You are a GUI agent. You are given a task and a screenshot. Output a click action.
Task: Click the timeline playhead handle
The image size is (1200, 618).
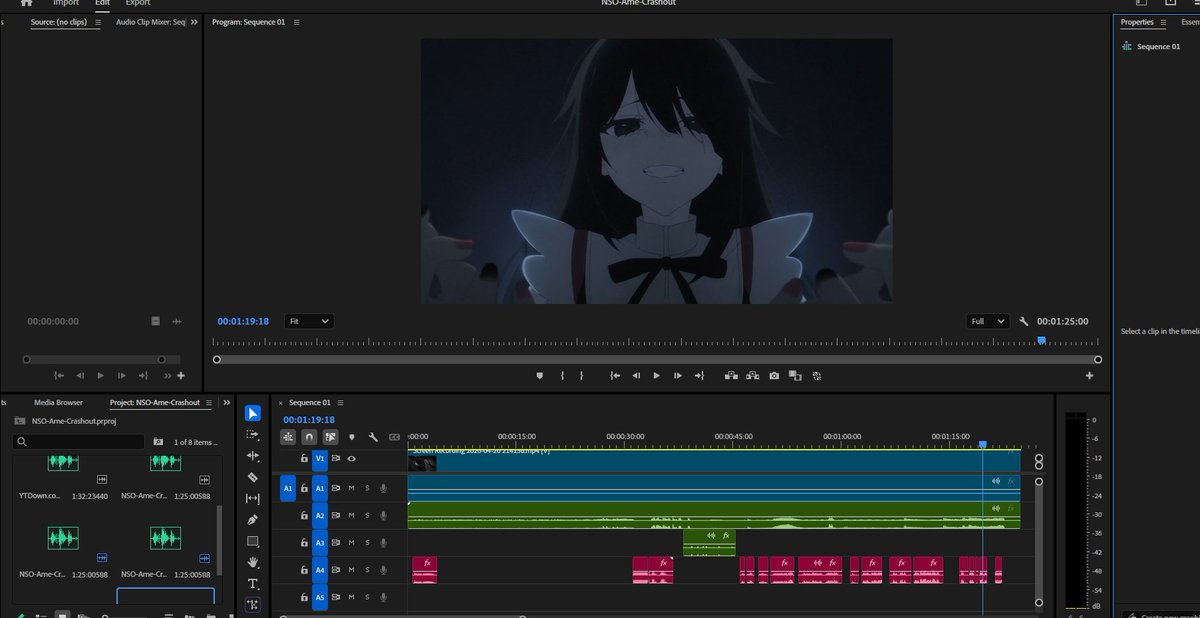pyautogui.click(x=982, y=444)
